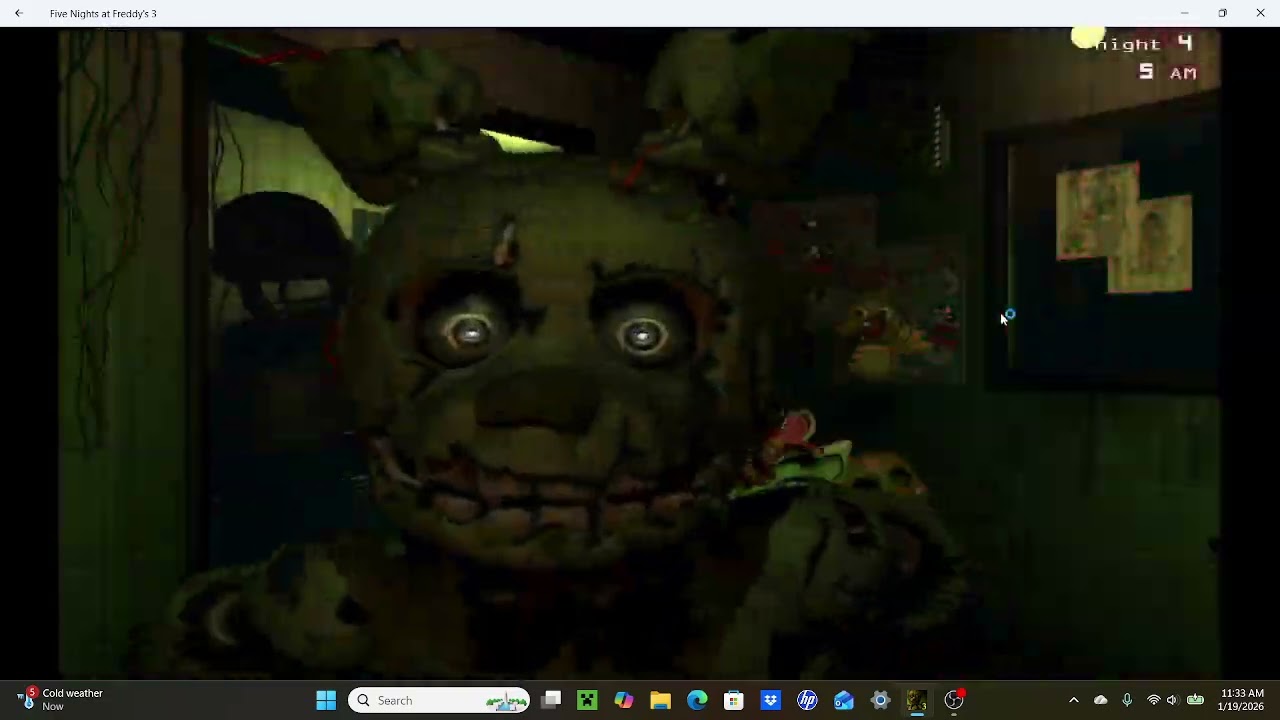Select the Five Nights at Freddy's 3 taskbar icon
Viewport: 1280px width, 720px height.
pos(917,700)
